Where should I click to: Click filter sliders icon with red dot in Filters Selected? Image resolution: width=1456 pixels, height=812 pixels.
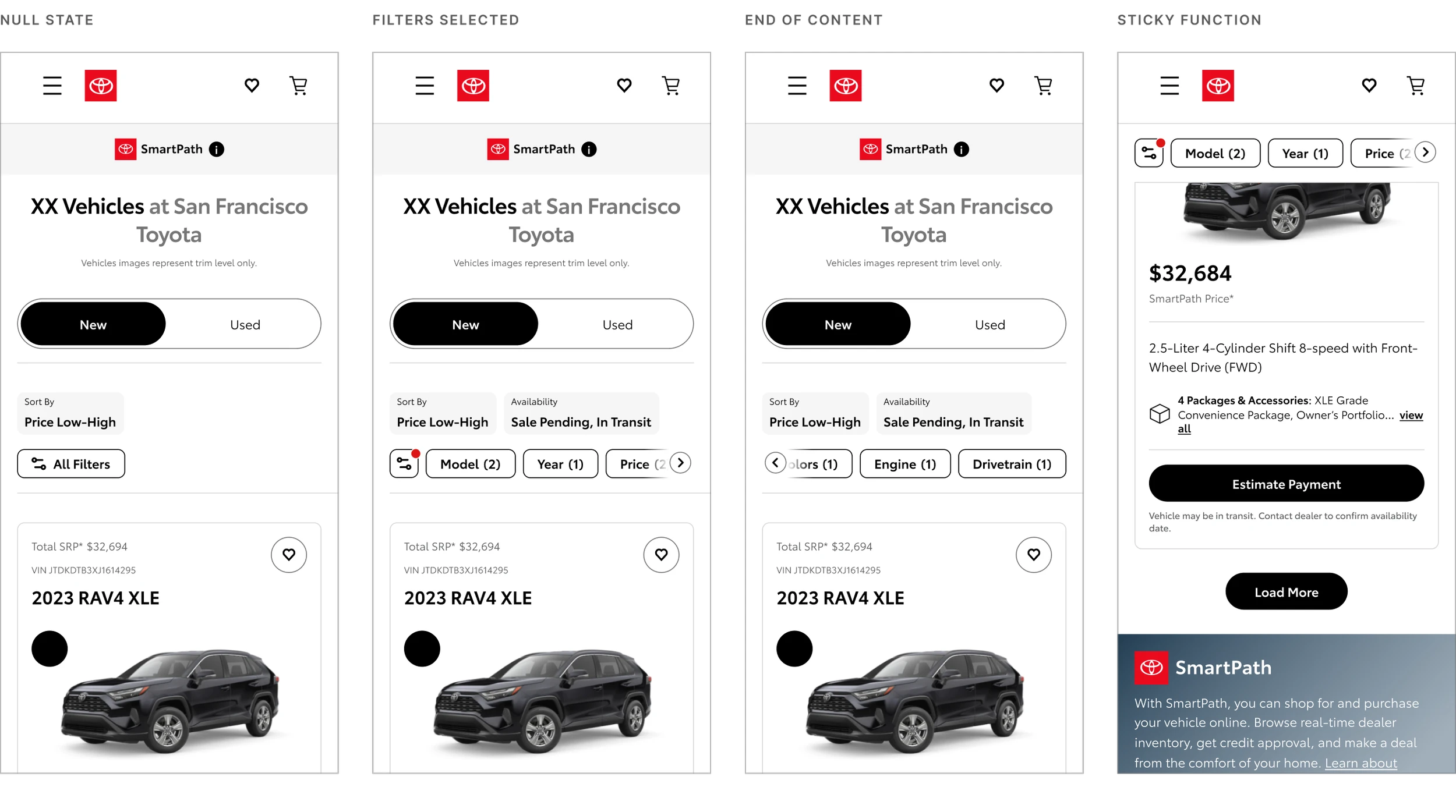(404, 463)
